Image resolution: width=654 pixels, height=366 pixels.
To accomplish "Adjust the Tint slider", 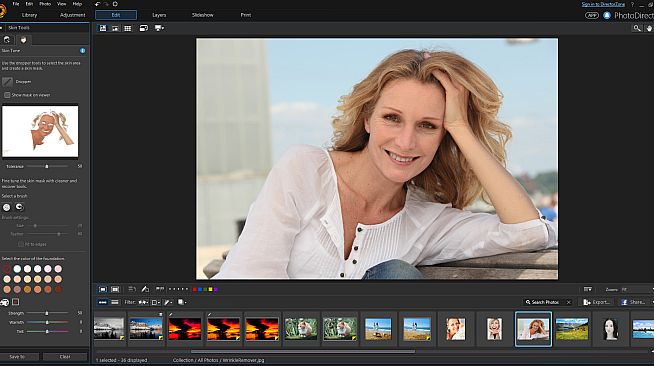I will coord(47,331).
